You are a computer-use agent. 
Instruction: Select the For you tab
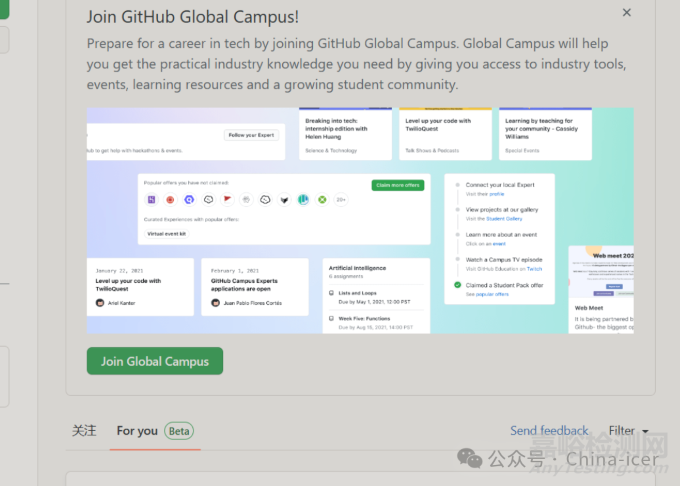coord(137,431)
